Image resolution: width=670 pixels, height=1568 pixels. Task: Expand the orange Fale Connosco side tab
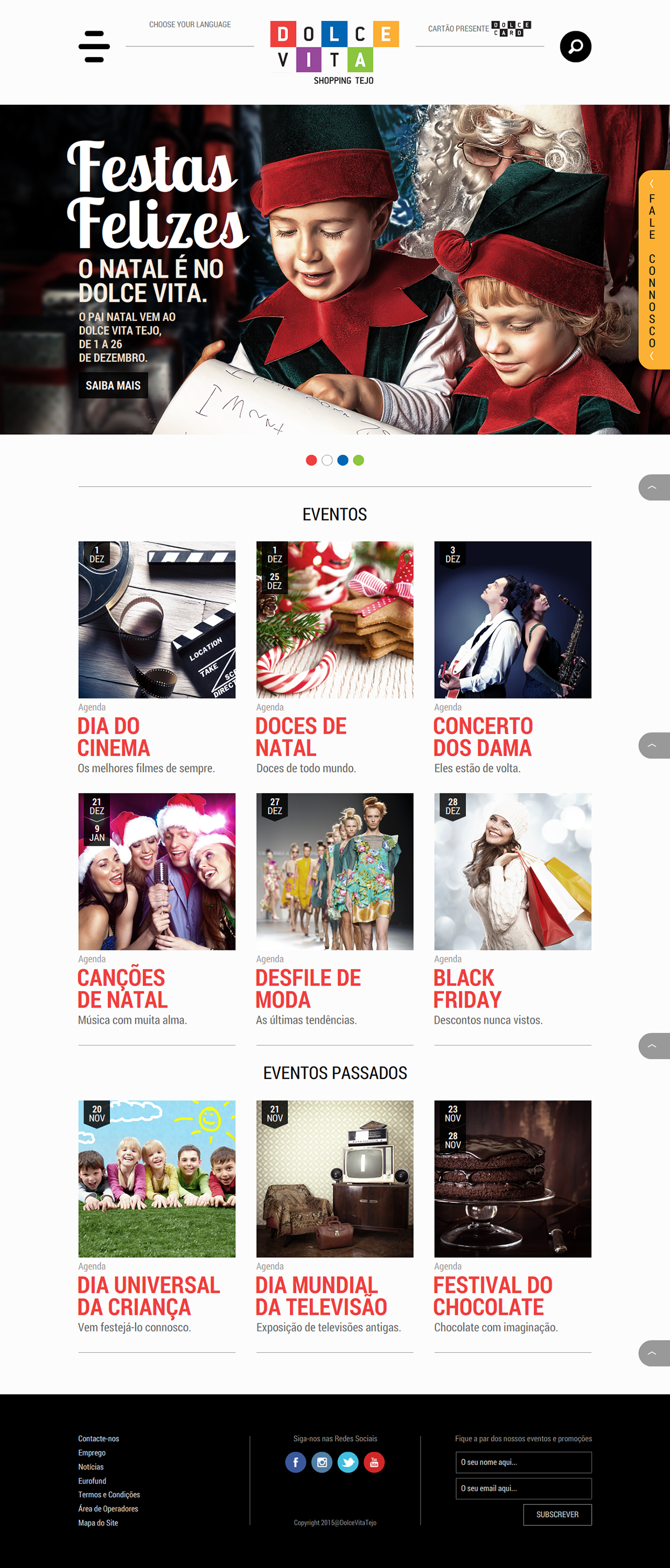[654, 269]
